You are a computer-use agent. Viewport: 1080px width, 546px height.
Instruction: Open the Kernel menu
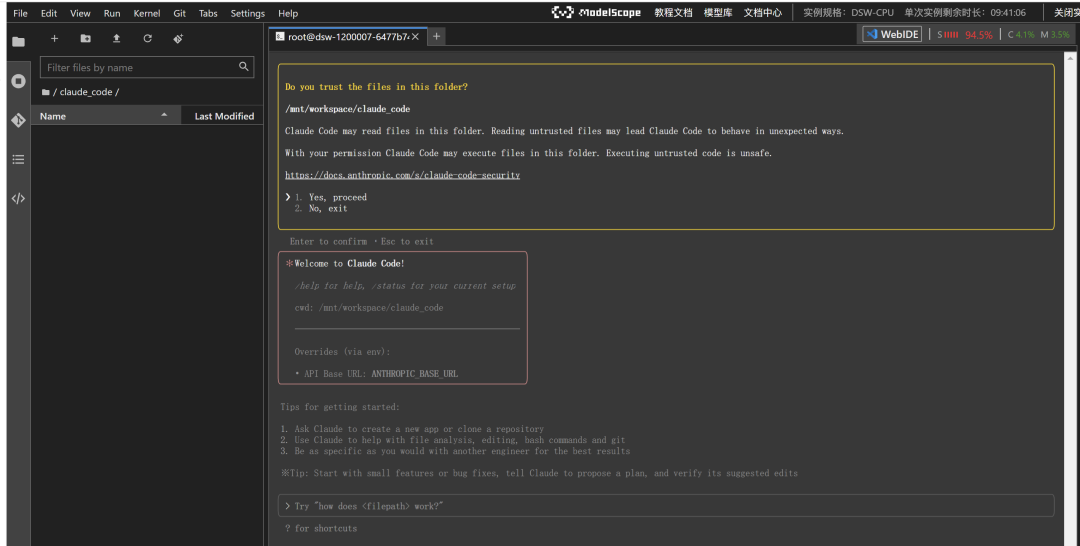point(146,13)
